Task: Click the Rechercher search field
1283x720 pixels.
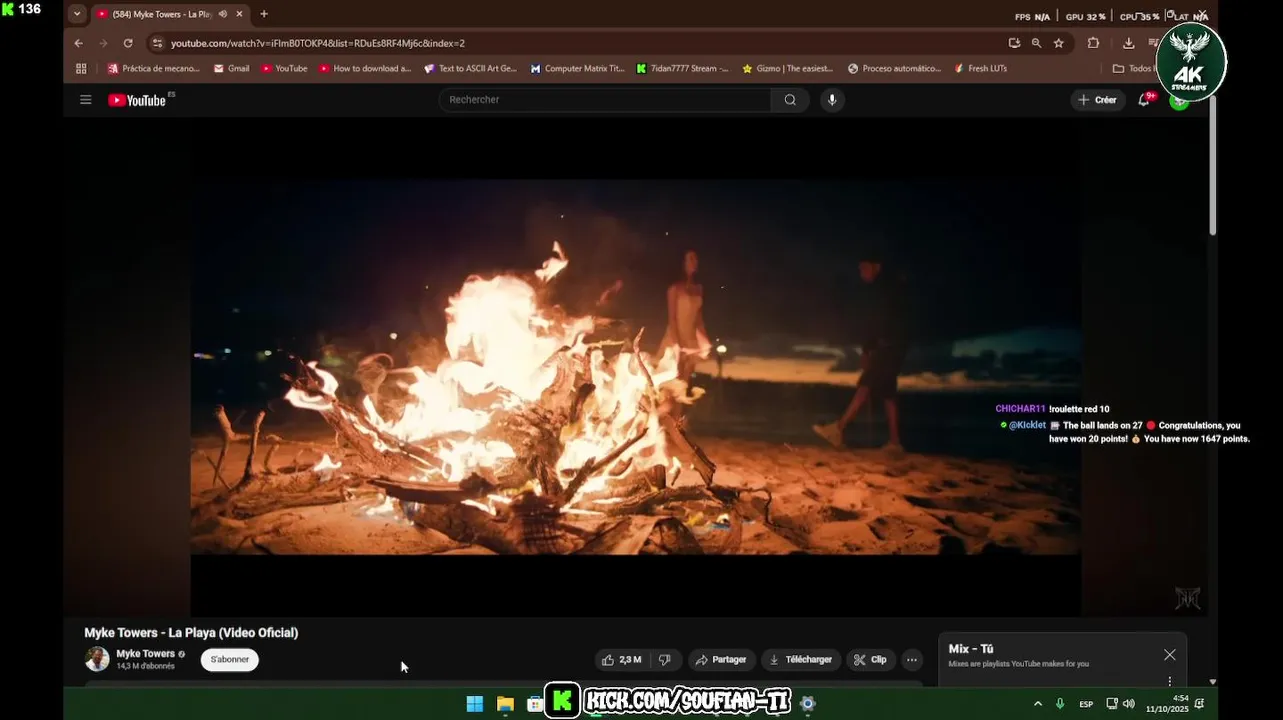Action: [x=605, y=100]
